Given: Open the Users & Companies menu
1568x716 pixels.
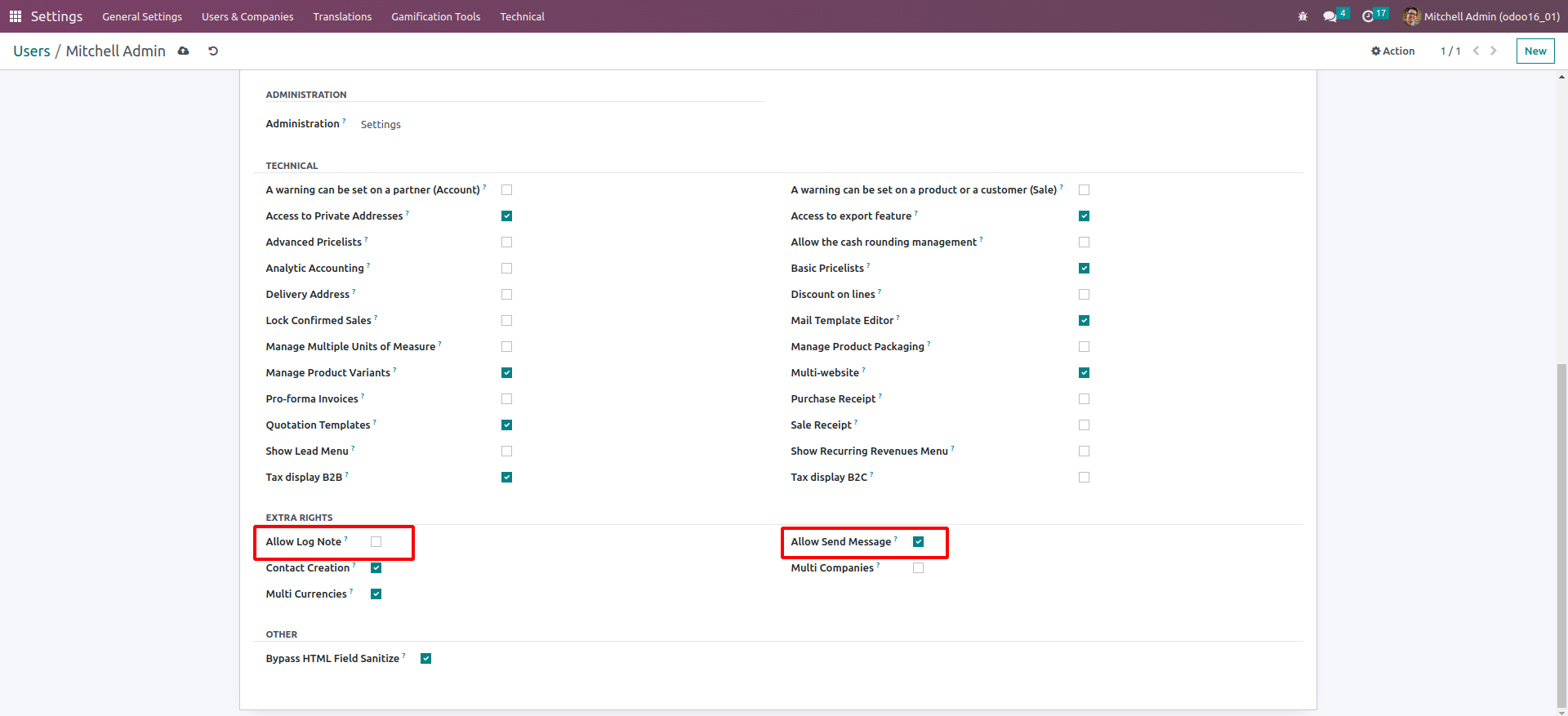Looking at the screenshot, I should [x=247, y=16].
